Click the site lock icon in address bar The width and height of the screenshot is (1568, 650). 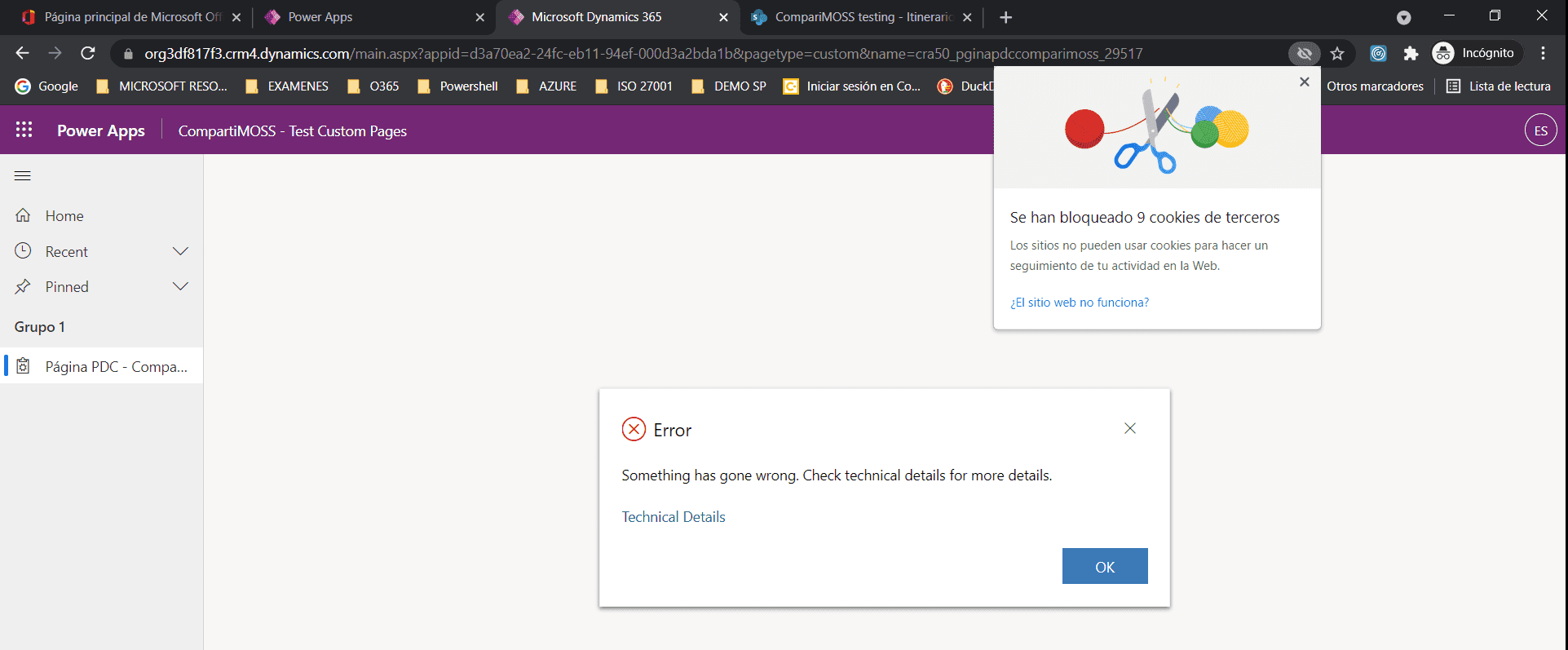pyautogui.click(x=128, y=54)
